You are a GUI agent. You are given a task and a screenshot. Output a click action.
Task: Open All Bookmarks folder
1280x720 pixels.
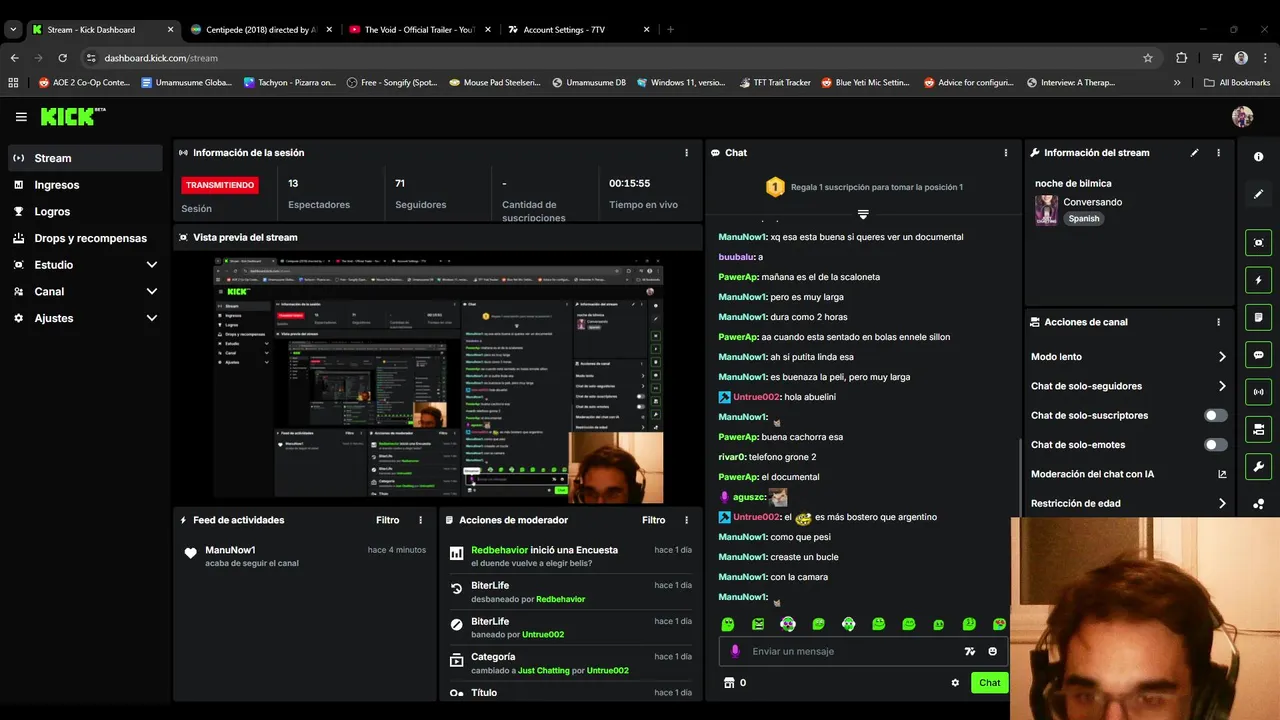(1237, 82)
